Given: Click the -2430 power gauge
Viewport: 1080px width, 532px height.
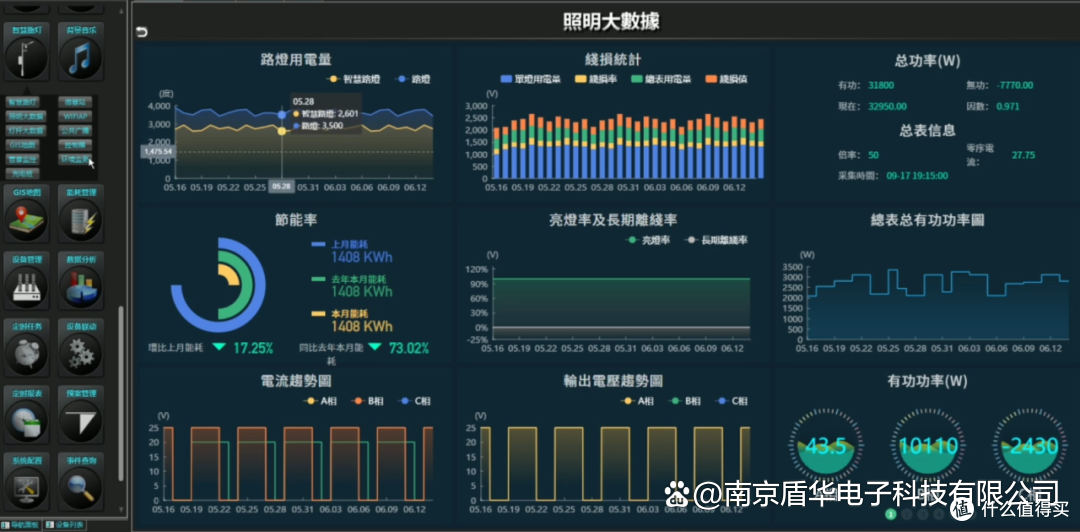Looking at the screenshot, I should tap(1030, 446).
